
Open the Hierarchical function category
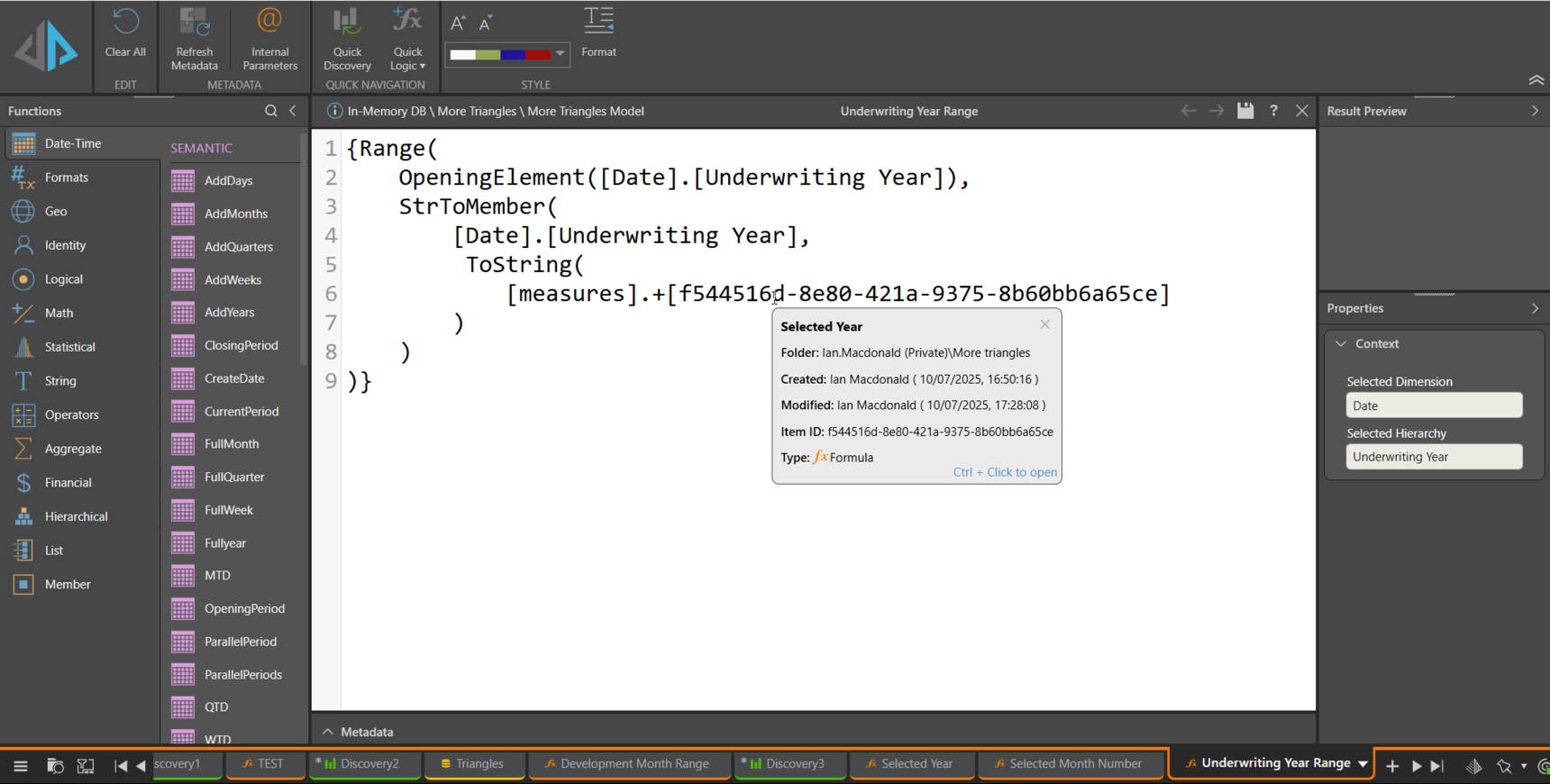click(81, 516)
